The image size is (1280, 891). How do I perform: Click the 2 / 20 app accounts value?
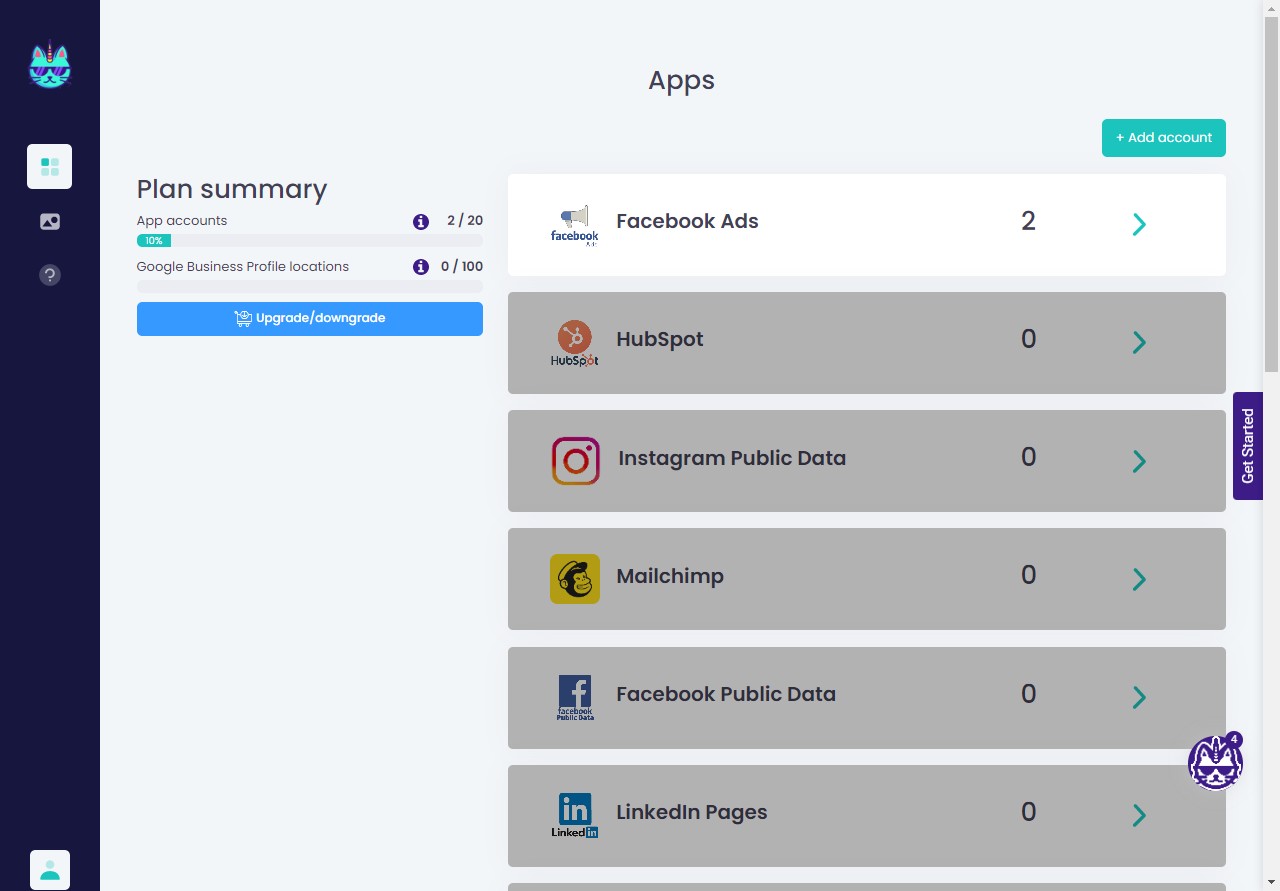point(465,221)
